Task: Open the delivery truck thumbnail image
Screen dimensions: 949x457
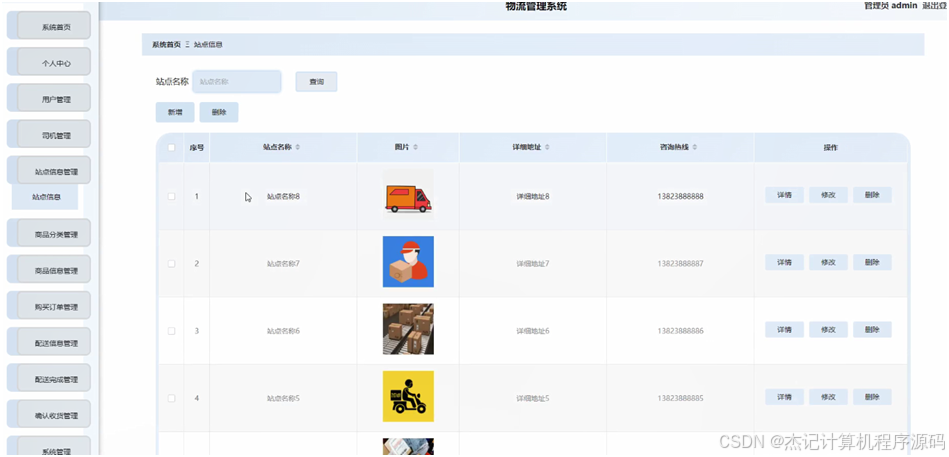Action: 408,194
